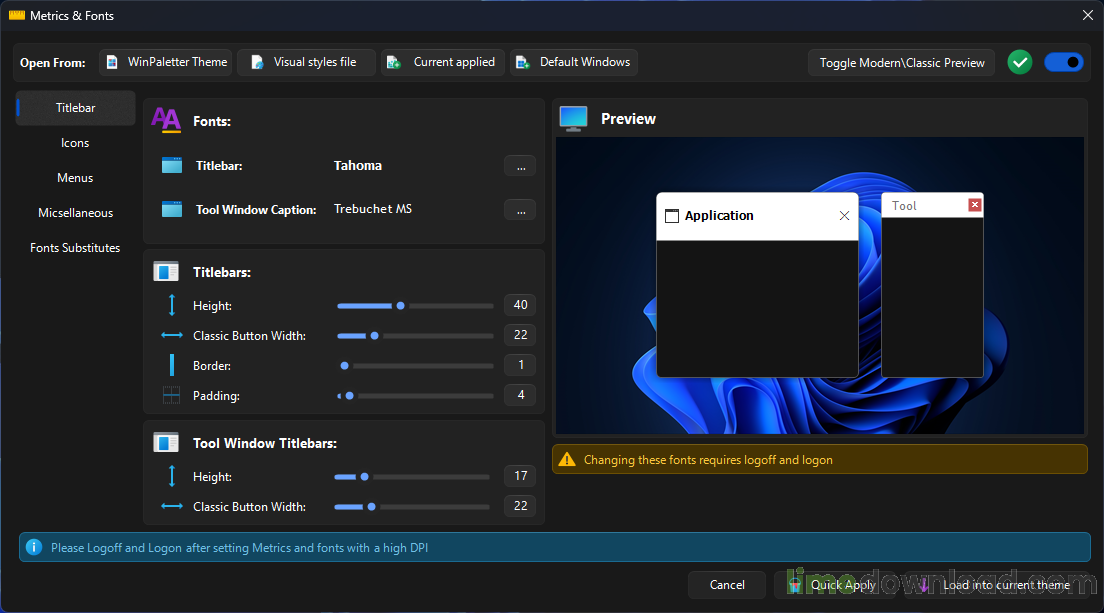Image resolution: width=1104 pixels, height=613 pixels.
Task: Toggle the blue switch at top right
Action: 1063,62
